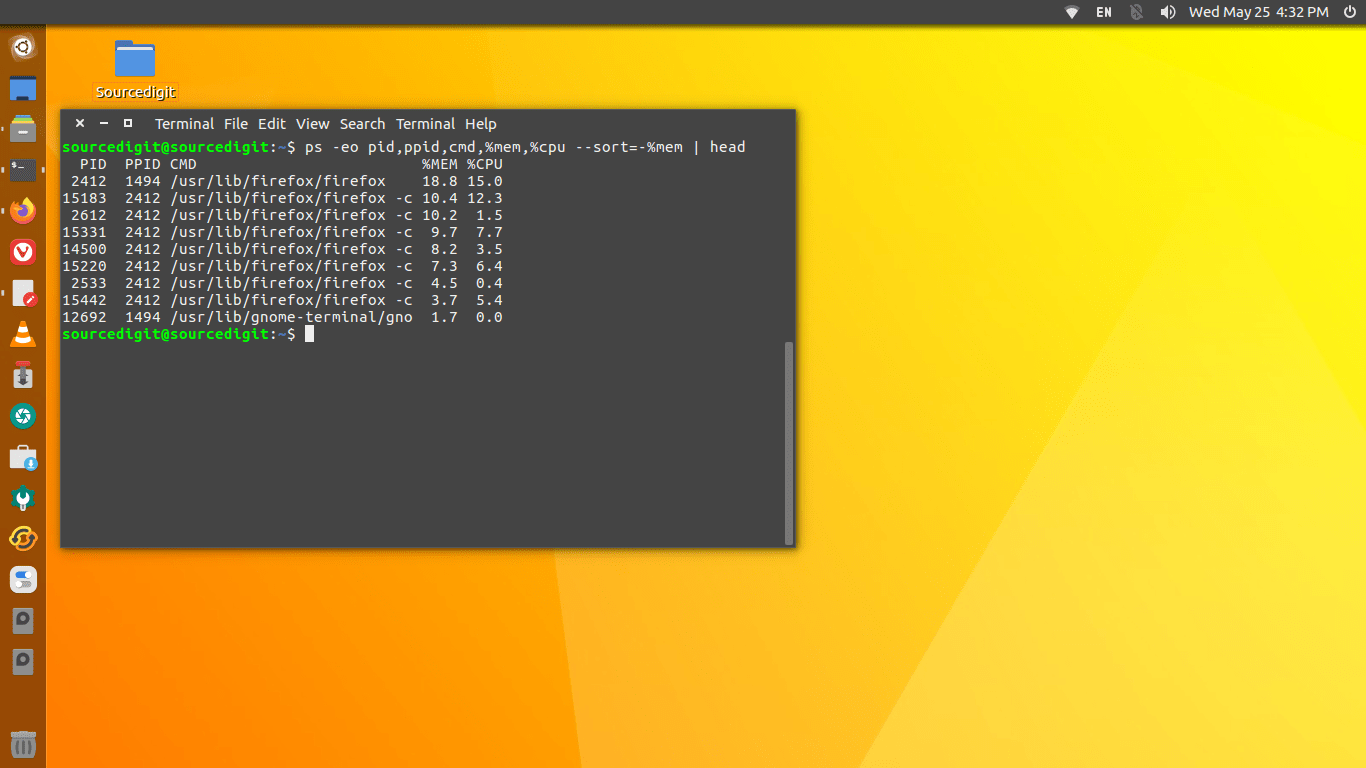Open the software store briefcase icon
The height and width of the screenshot is (768, 1366).
pyautogui.click(x=23, y=458)
